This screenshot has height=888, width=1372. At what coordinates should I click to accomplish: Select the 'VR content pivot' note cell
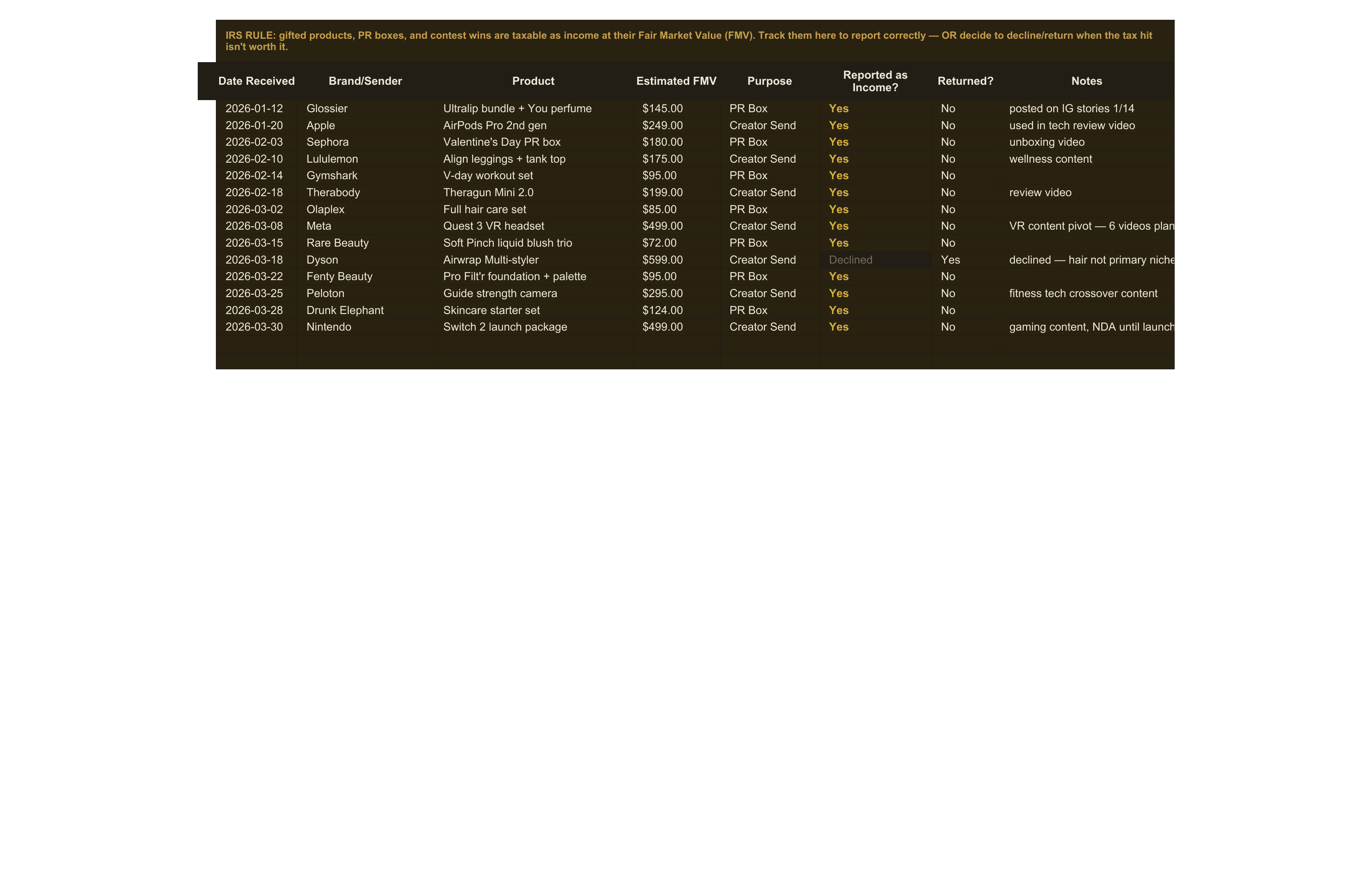[1087, 226]
